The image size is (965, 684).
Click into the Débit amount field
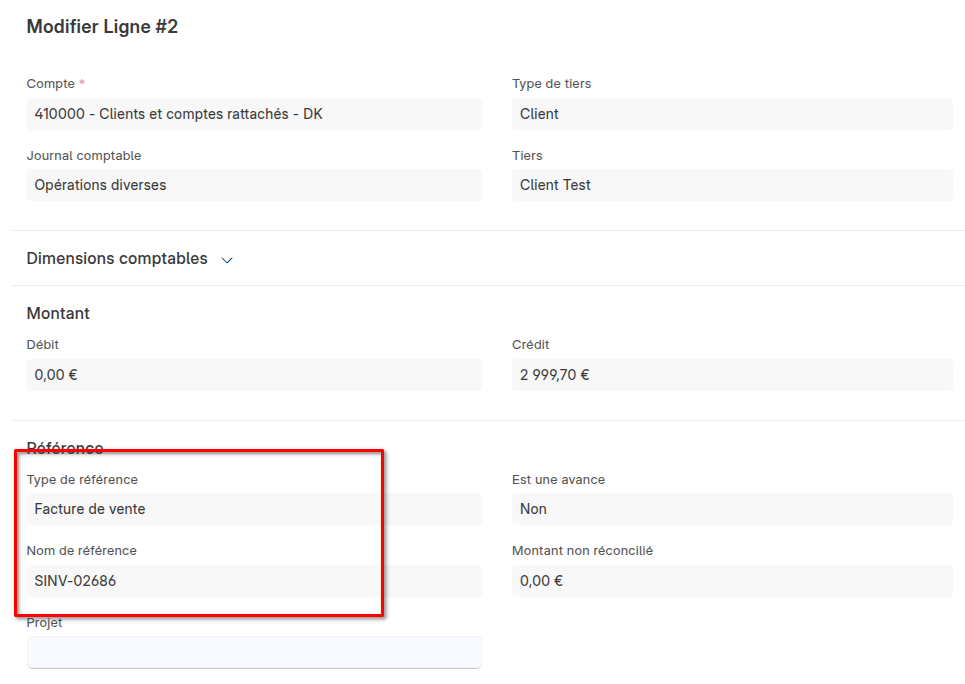click(x=253, y=375)
